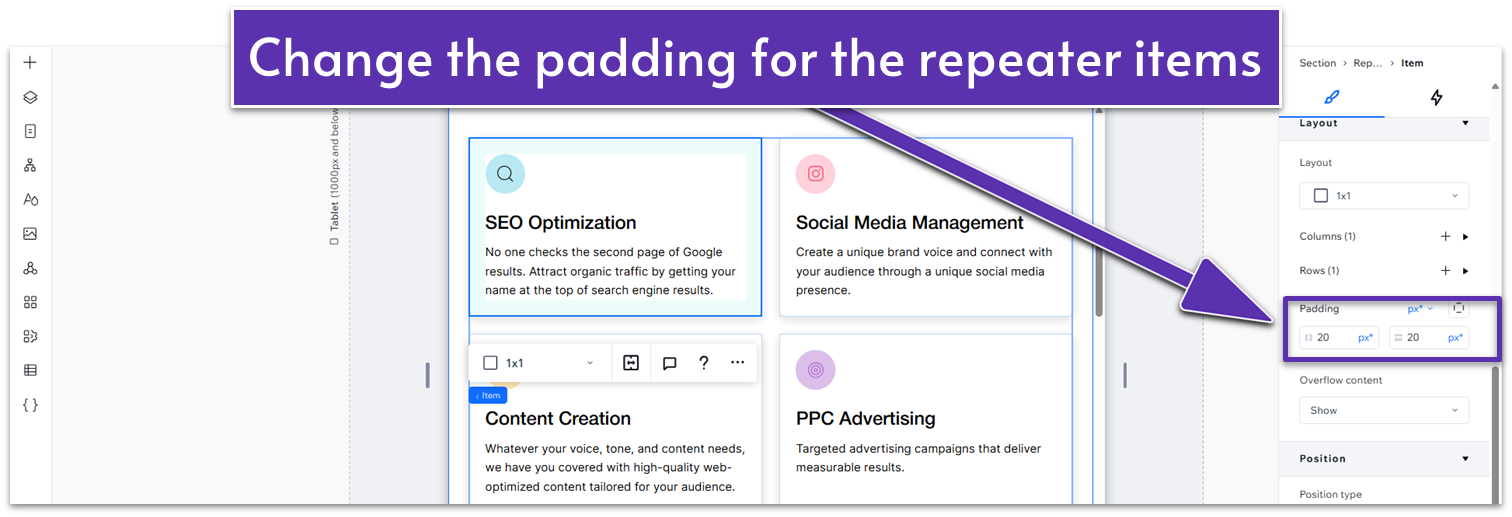1512x517 pixels.
Task: Click the canvas vertical scrollbar
Action: point(1098,214)
